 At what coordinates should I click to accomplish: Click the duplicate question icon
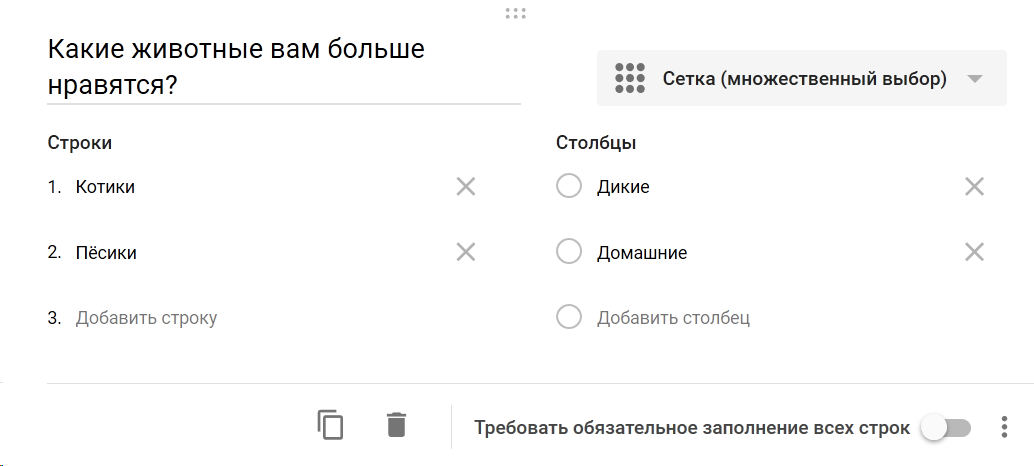click(330, 425)
